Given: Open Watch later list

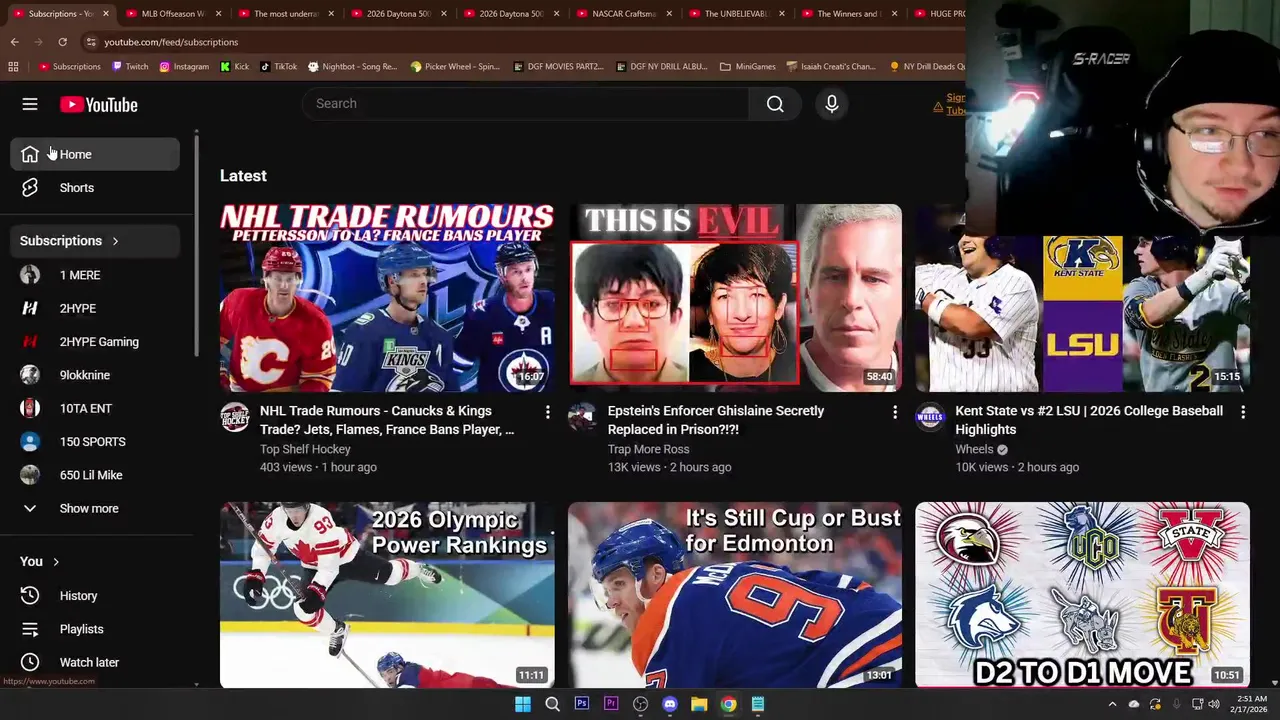Looking at the screenshot, I should [x=95, y=662].
